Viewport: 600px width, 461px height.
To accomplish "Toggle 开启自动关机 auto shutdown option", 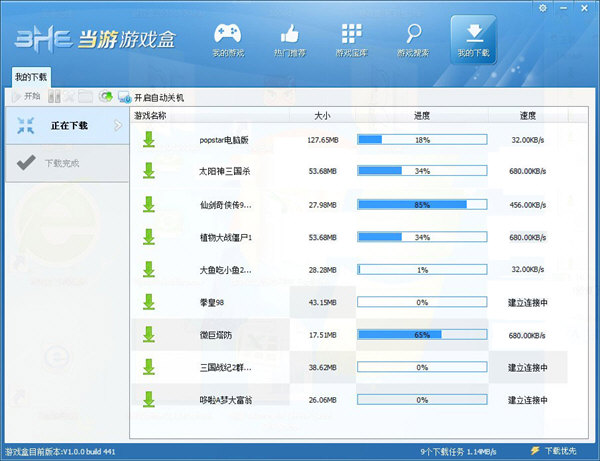I will [x=158, y=98].
